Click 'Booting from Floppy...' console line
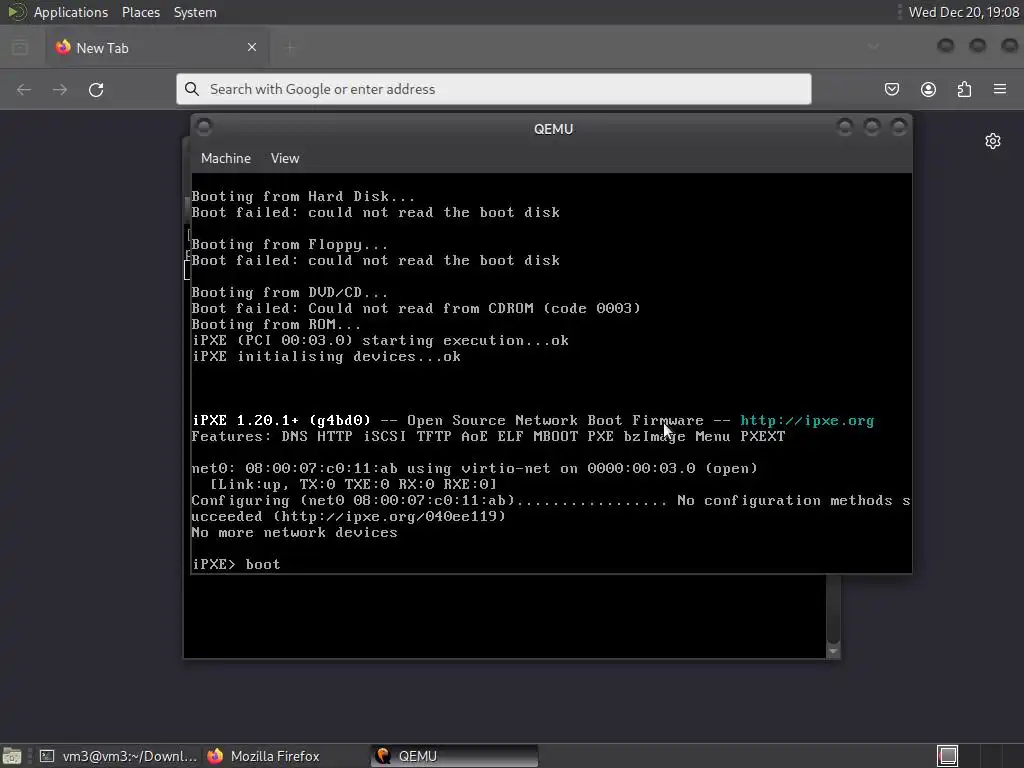This screenshot has width=1024, height=768. point(289,245)
